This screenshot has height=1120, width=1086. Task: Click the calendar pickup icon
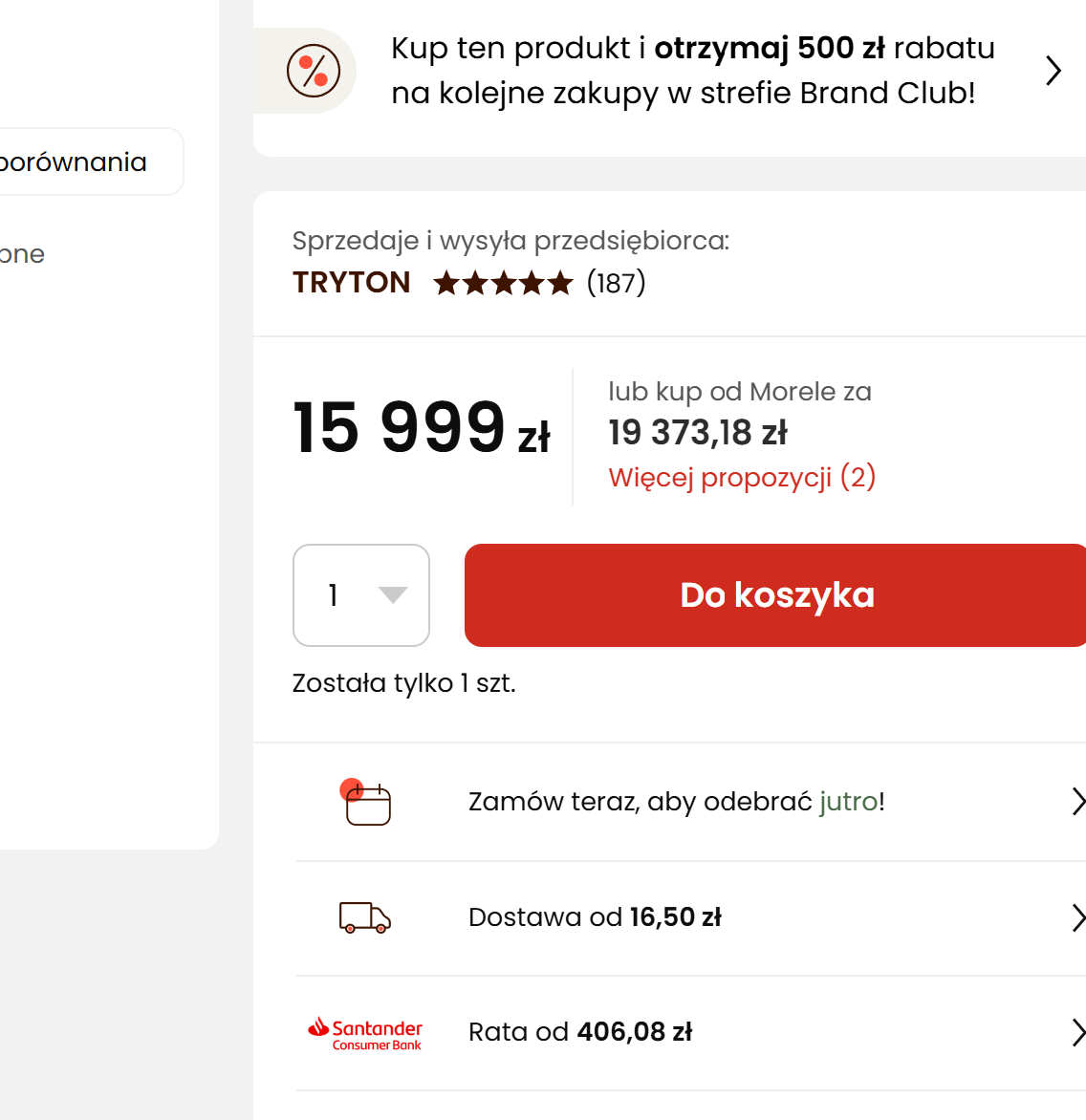tap(367, 803)
